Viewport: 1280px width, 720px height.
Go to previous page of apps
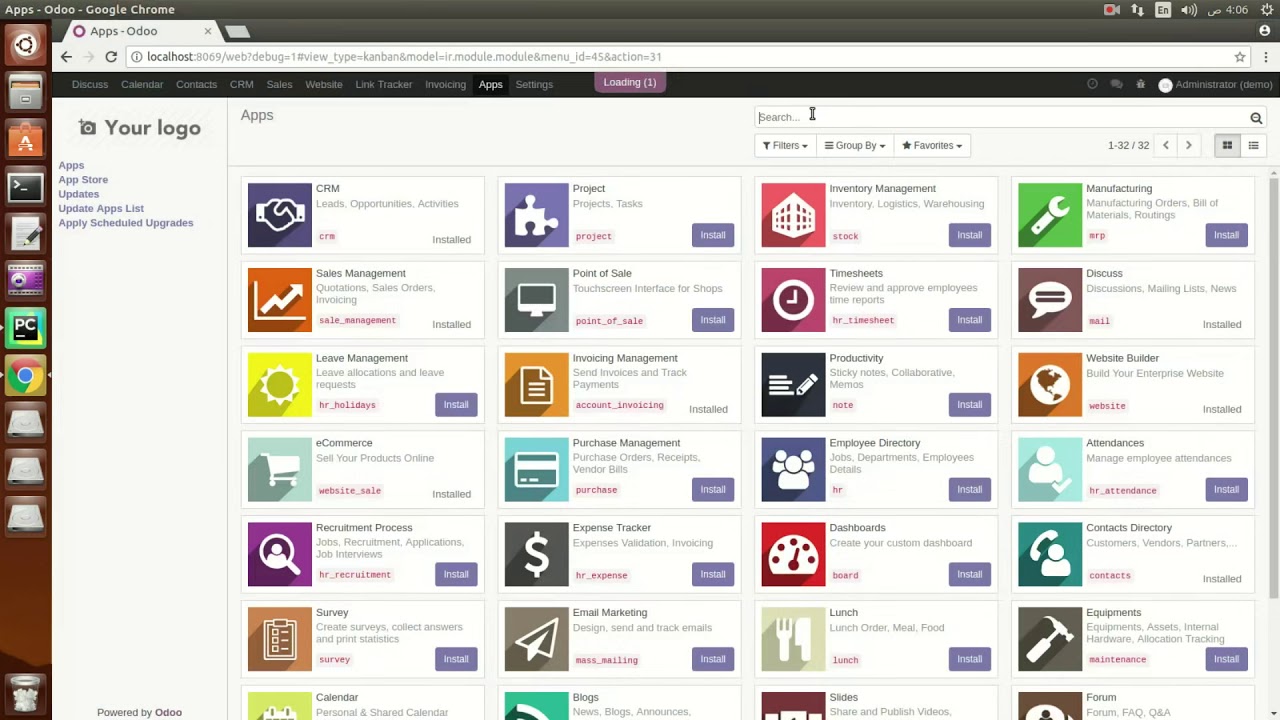point(1165,146)
